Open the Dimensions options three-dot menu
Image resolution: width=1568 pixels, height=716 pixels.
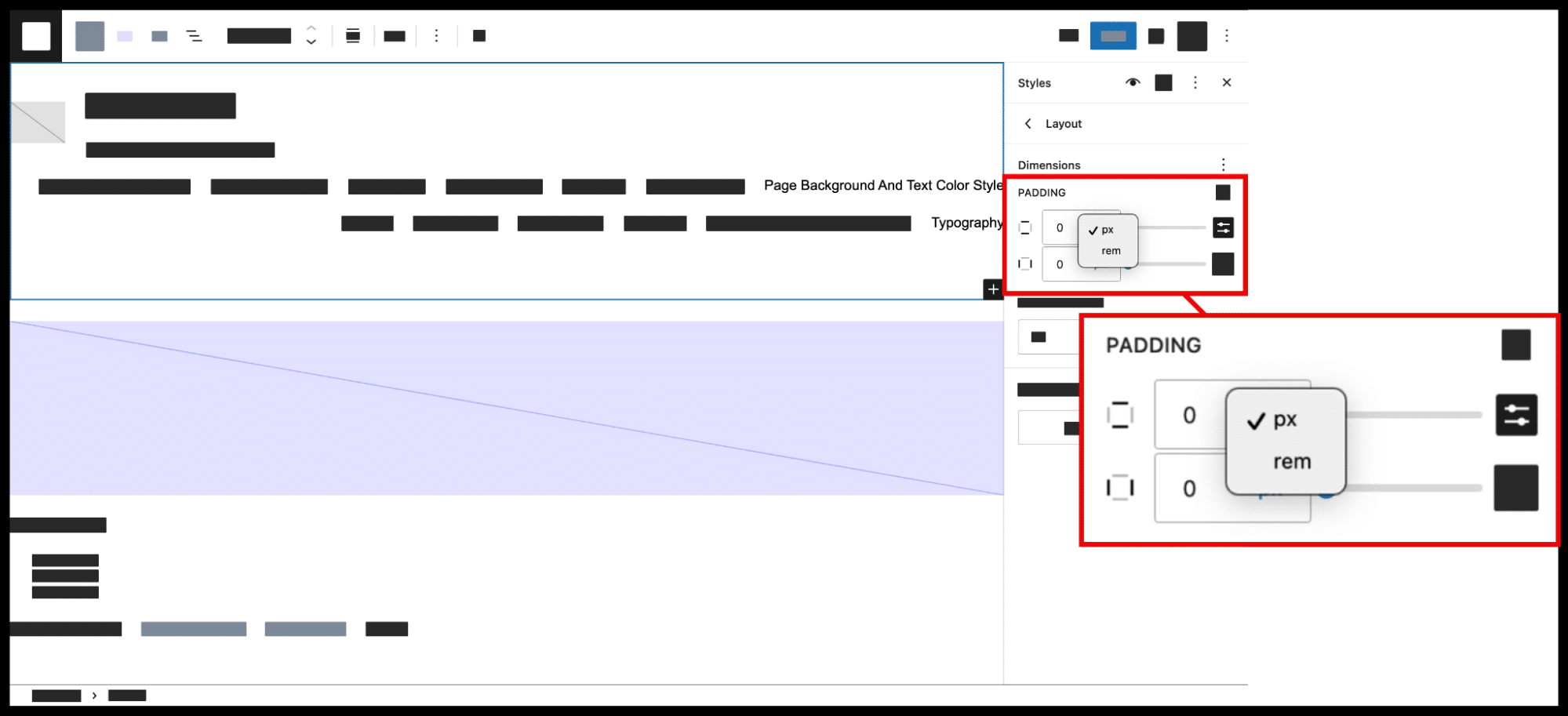pyautogui.click(x=1223, y=165)
